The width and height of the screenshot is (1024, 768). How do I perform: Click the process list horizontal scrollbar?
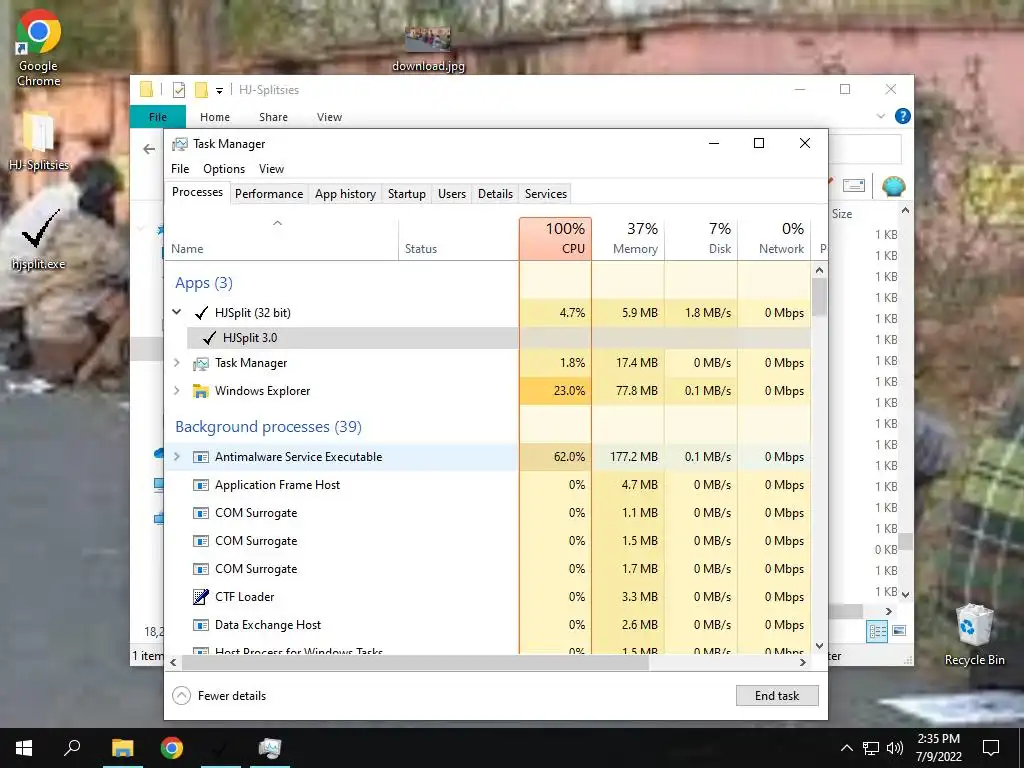(416, 663)
